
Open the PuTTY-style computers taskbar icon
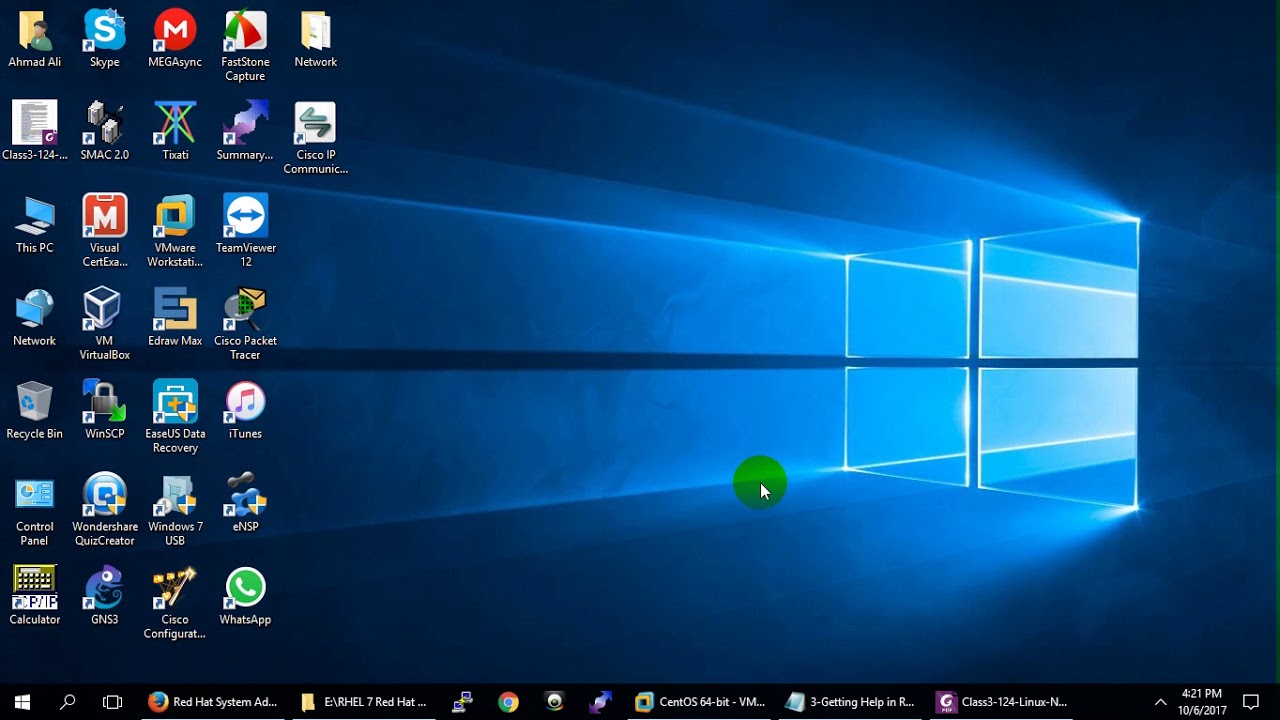tap(462, 702)
